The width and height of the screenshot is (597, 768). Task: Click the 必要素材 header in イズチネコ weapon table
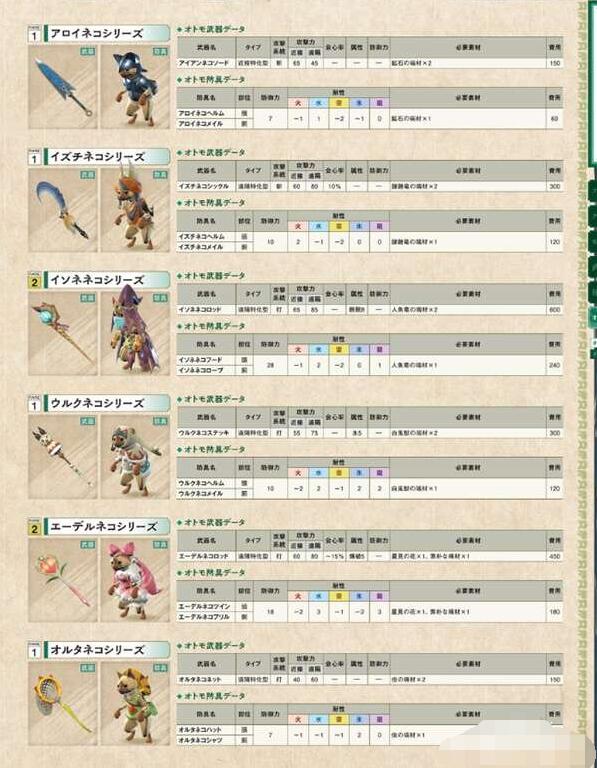coord(468,171)
